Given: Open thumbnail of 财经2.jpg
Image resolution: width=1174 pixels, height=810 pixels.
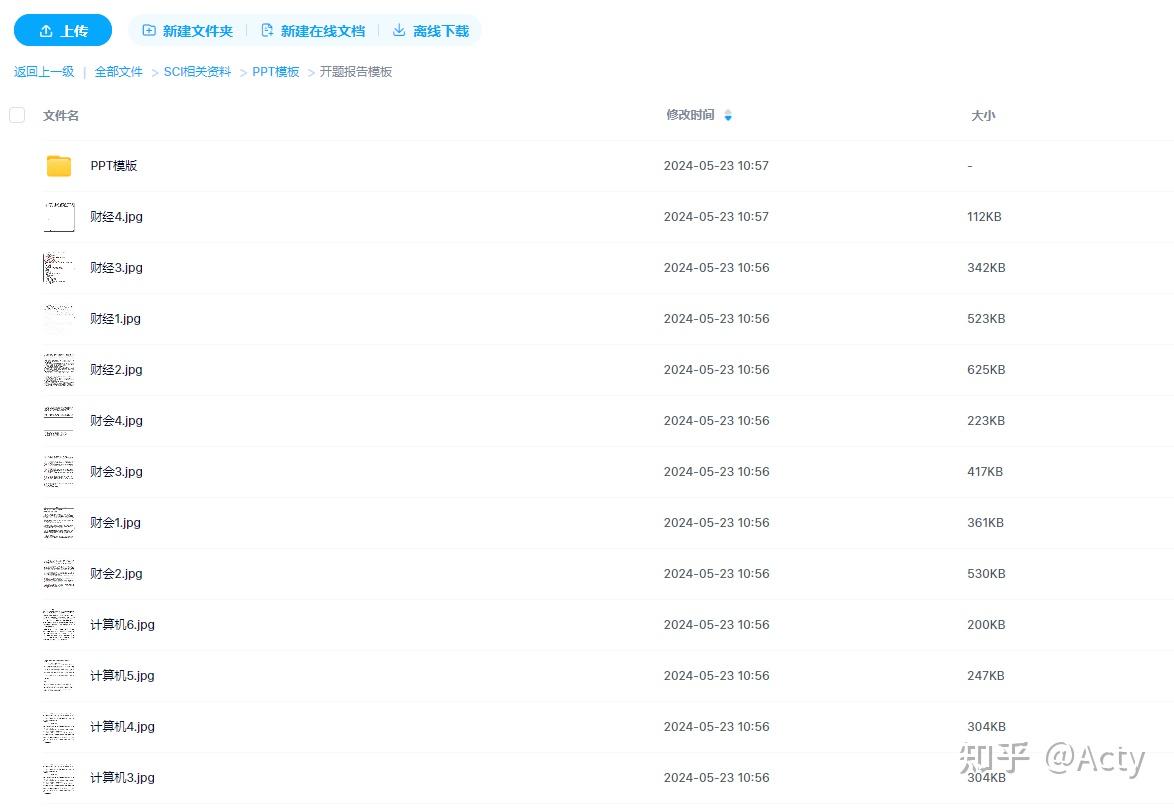Looking at the screenshot, I should pos(59,369).
